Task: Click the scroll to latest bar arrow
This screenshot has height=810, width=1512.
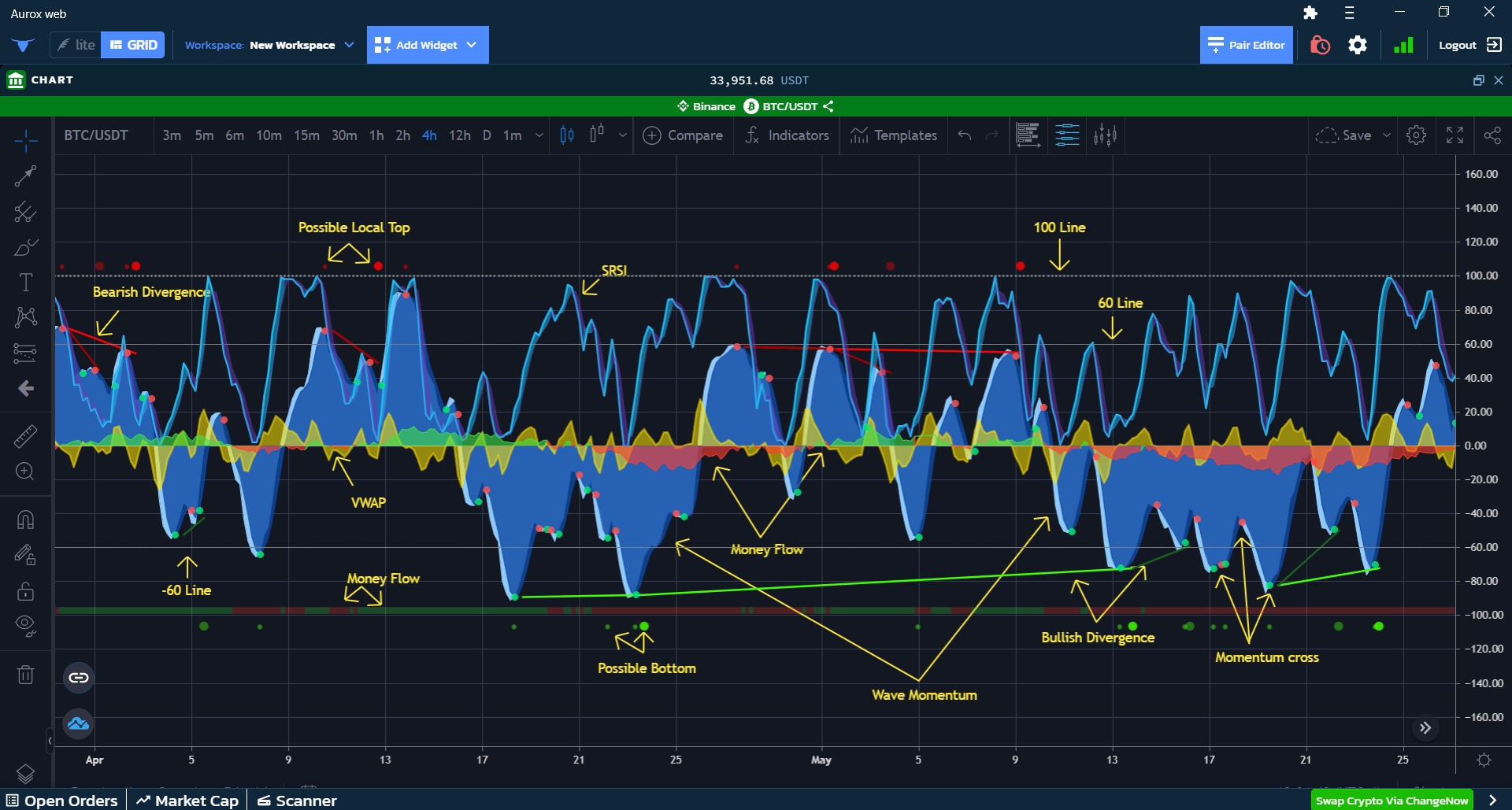Action: pyautogui.click(x=1425, y=727)
